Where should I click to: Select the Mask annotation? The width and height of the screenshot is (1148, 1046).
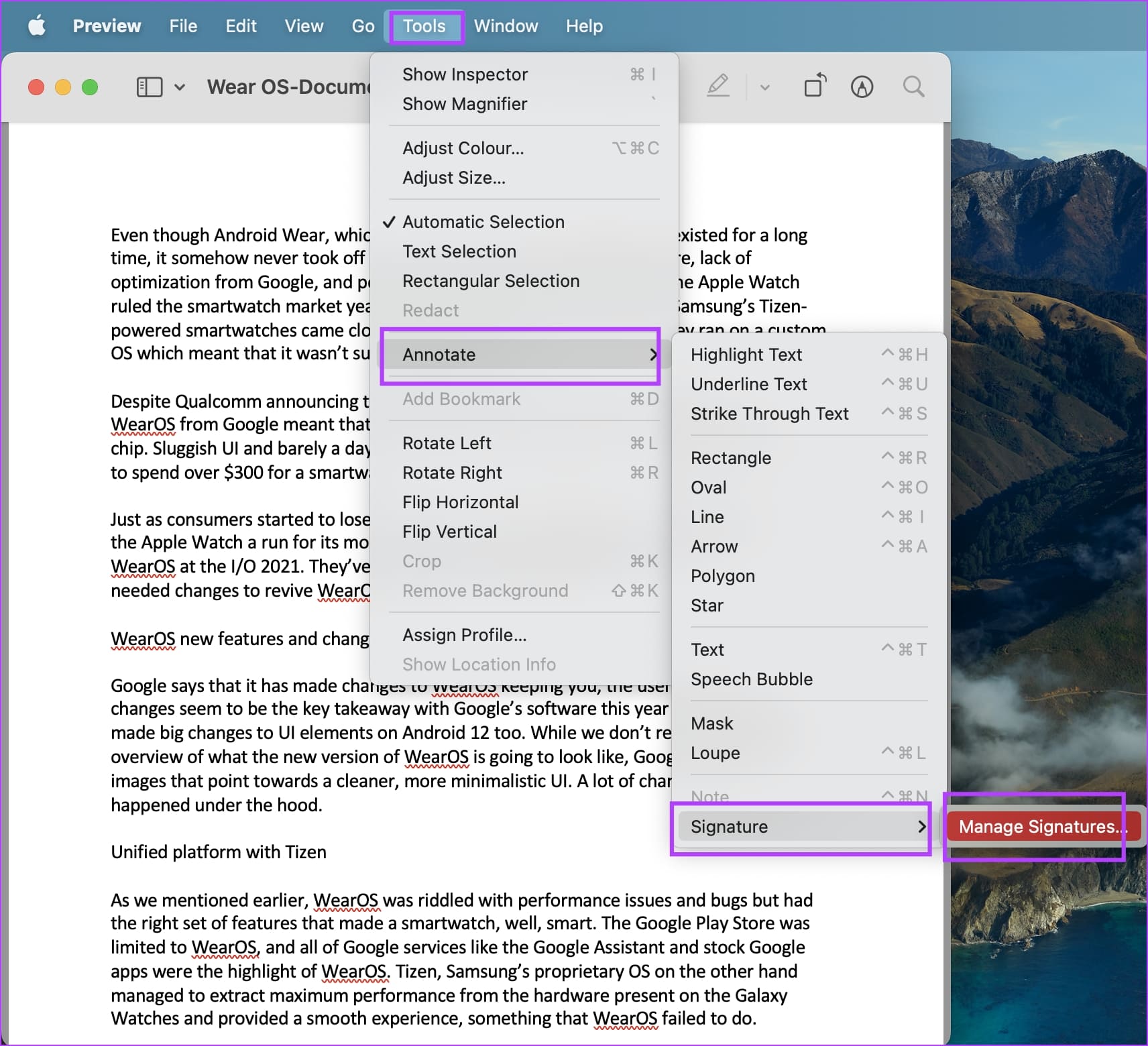pyautogui.click(x=809, y=723)
